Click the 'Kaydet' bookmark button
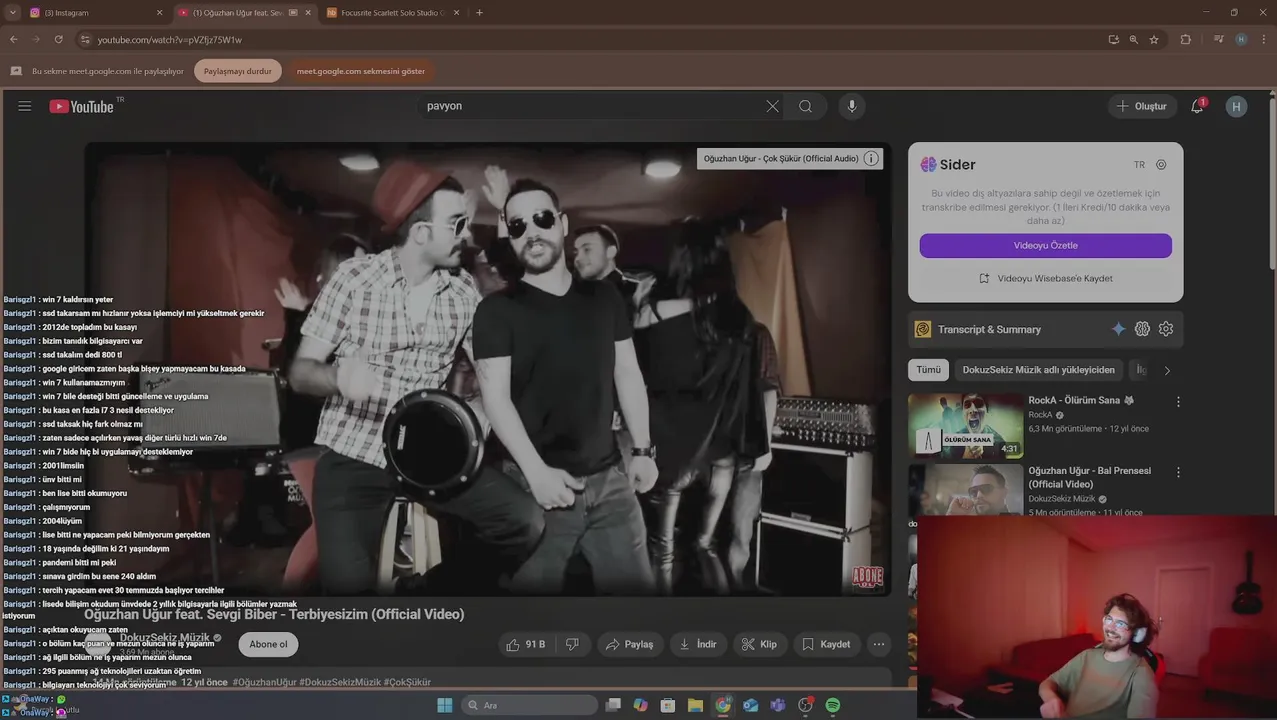This screenshot has height=720, width=1277. tap(827, 645)
